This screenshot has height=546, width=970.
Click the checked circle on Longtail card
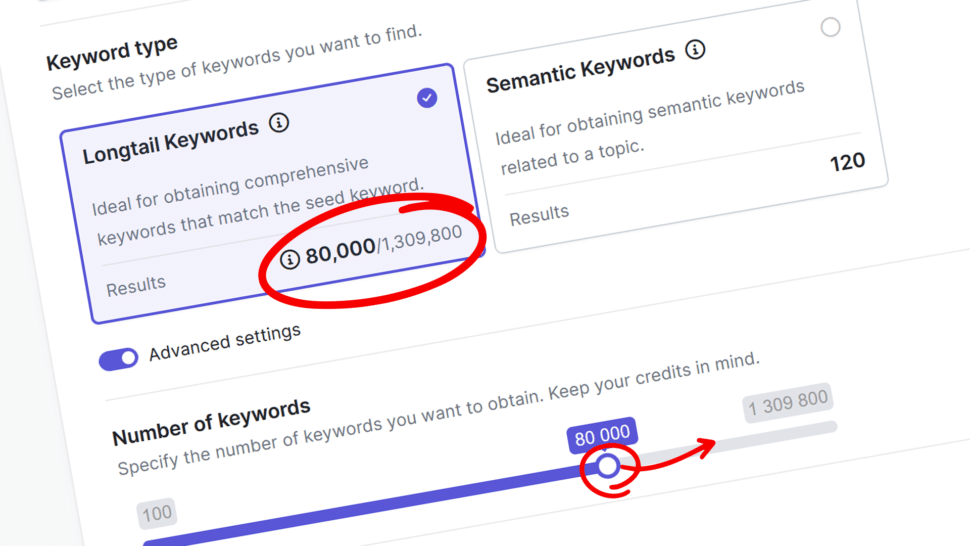point(427,98)
